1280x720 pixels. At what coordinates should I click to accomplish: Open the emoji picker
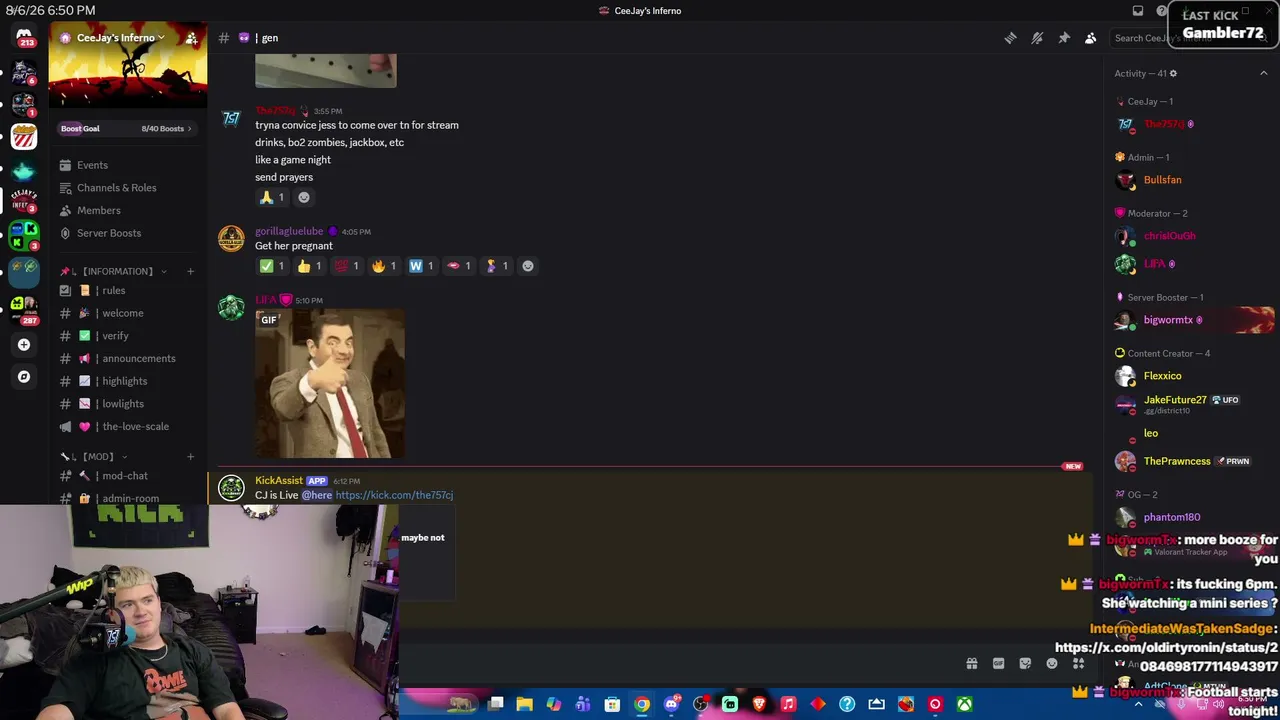coord(1052,663)
